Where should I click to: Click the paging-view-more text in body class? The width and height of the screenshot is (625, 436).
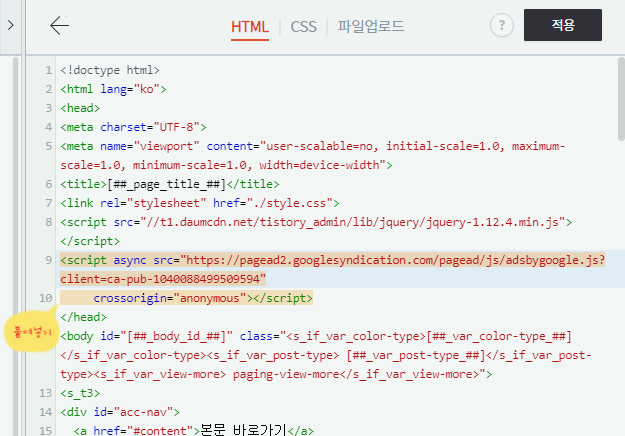coord(286,374)
